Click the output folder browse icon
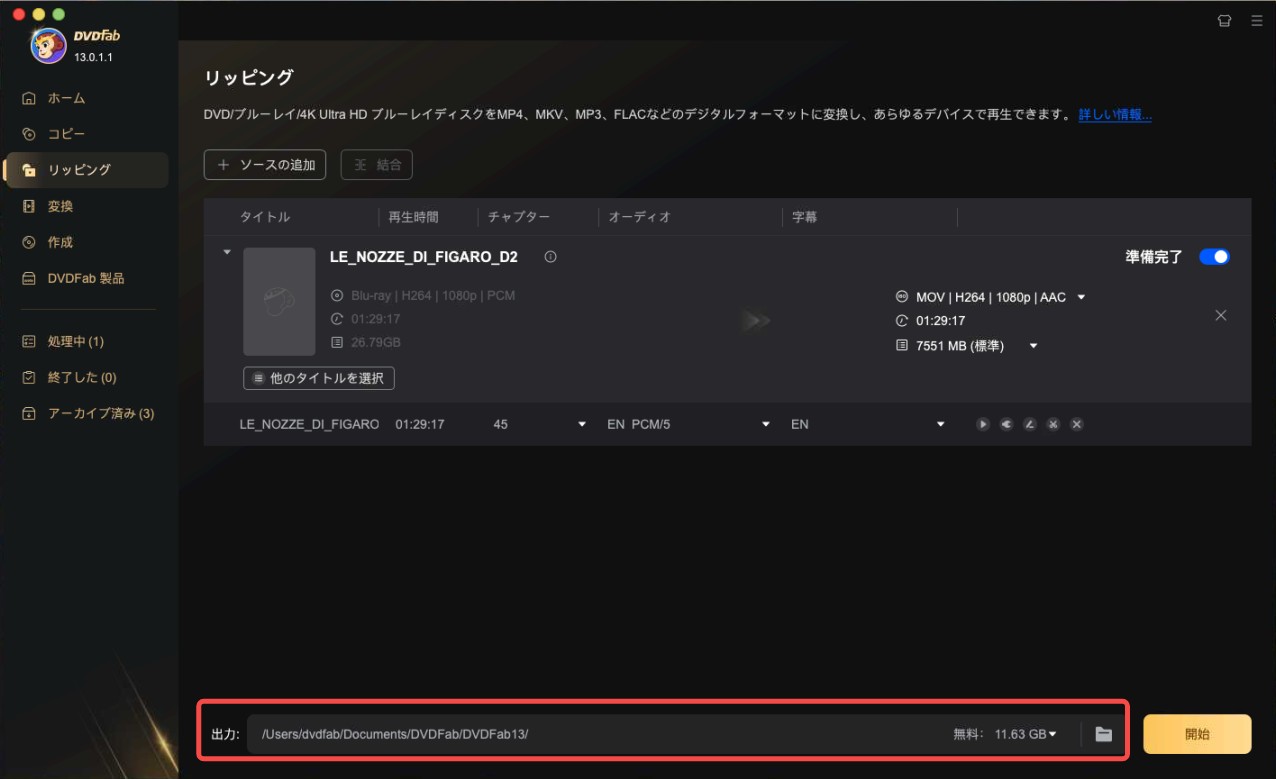The image size is (1276, 779). (1104, 734)
